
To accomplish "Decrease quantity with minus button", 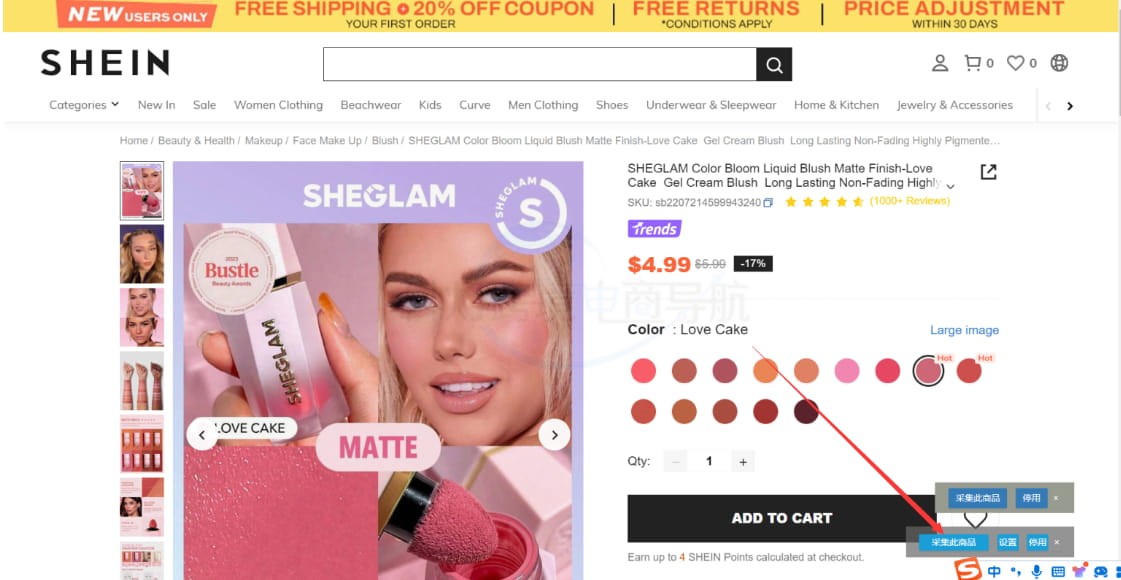I will tap(675, 462).
